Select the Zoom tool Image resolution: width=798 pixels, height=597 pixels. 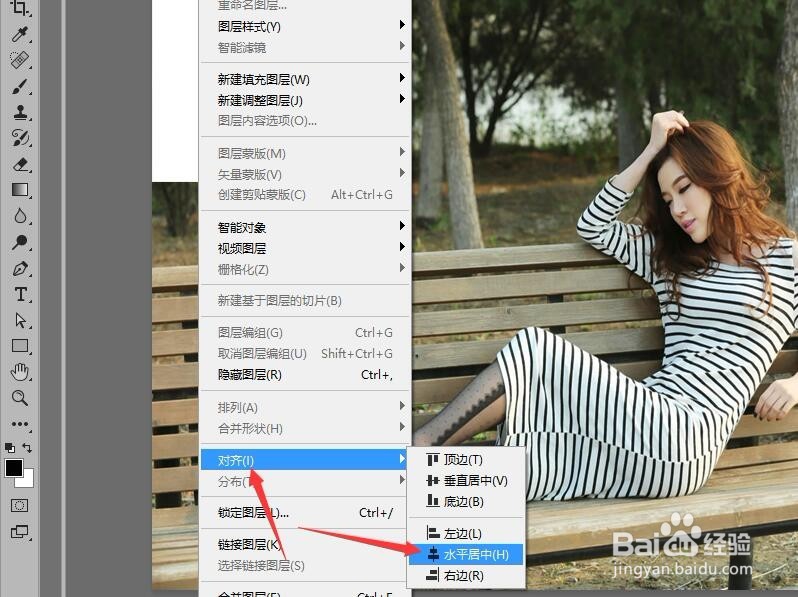(x=20, y=398)
